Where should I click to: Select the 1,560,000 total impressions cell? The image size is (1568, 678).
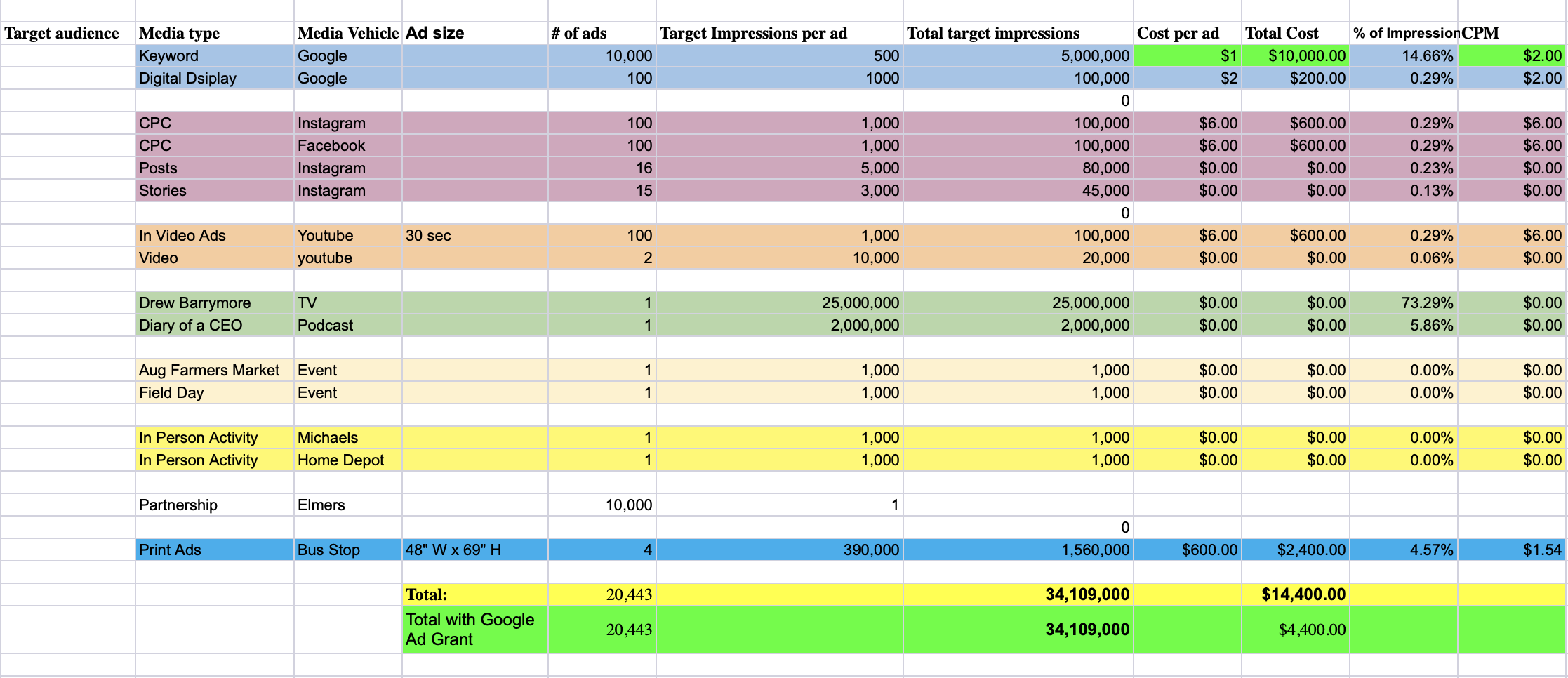1018,550
